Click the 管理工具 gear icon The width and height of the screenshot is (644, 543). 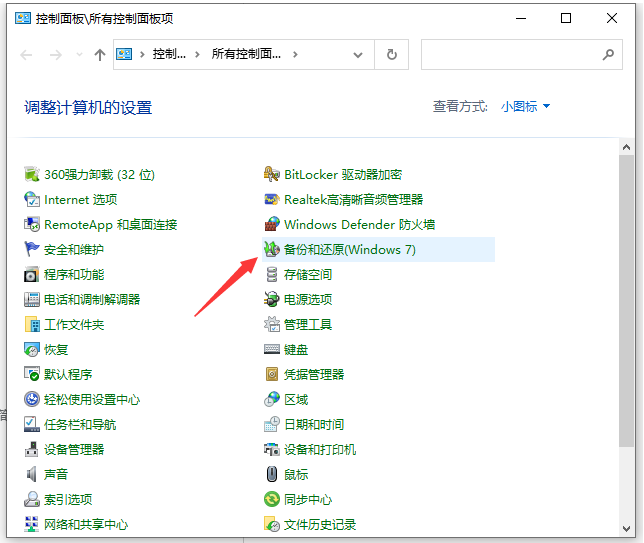tap(271, 324)
